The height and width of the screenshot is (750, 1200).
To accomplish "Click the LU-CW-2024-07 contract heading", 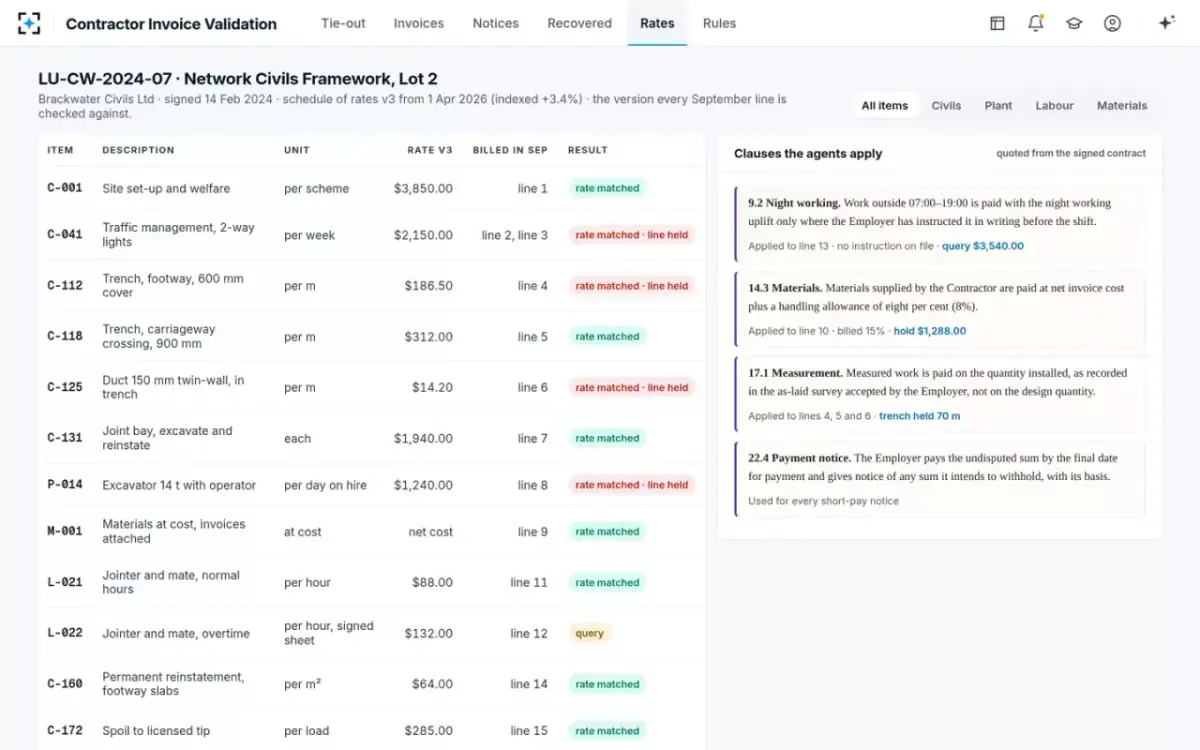I will pyautogui.click(x=238, y=78).
